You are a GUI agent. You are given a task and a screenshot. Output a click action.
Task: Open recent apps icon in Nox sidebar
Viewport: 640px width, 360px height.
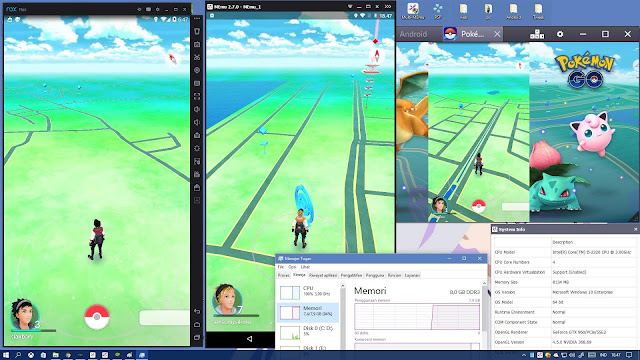(197, 338)
